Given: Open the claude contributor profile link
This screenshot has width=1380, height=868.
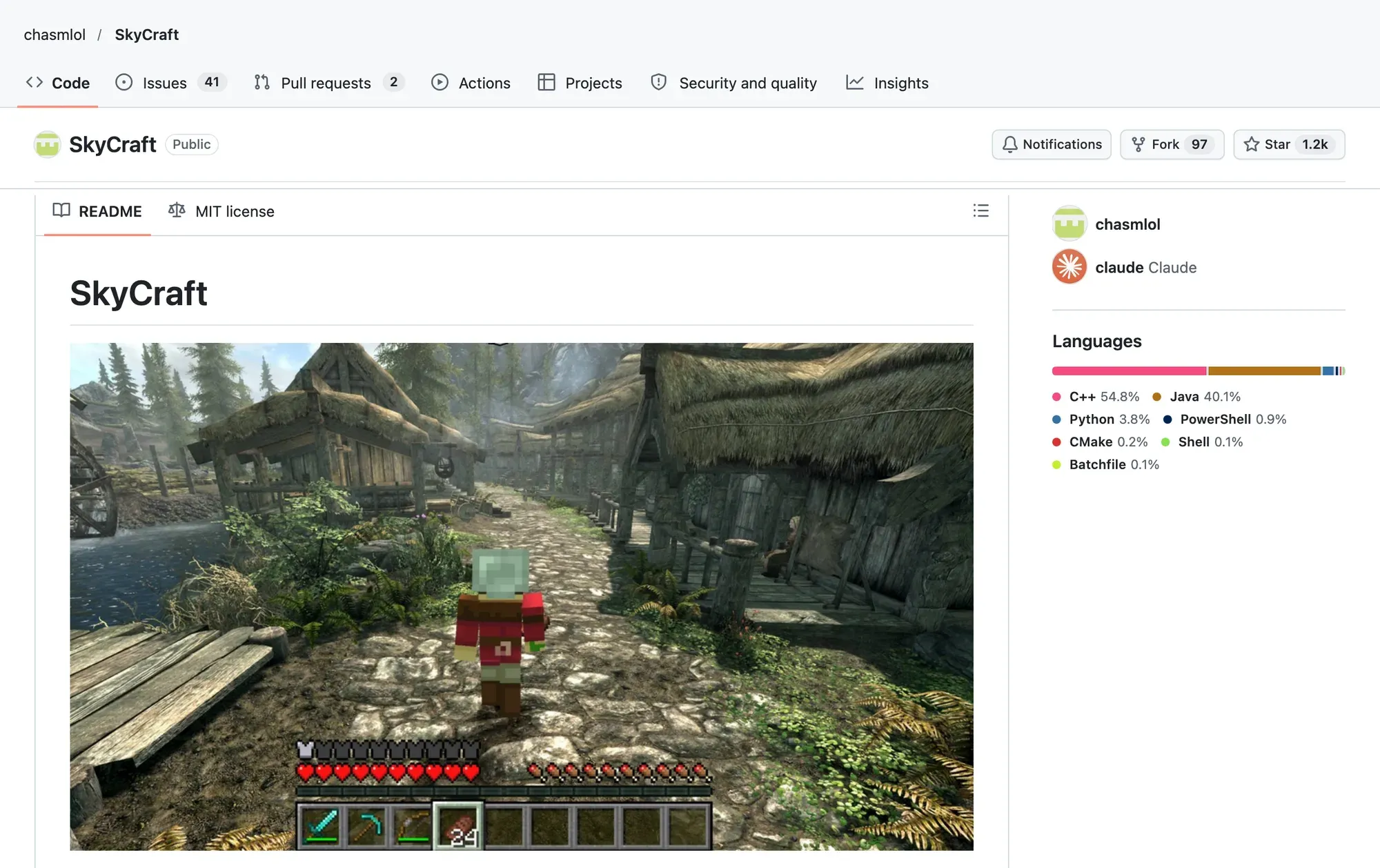Looking at the screenshot, I should pyautogui.click(x=1145, y=267).
